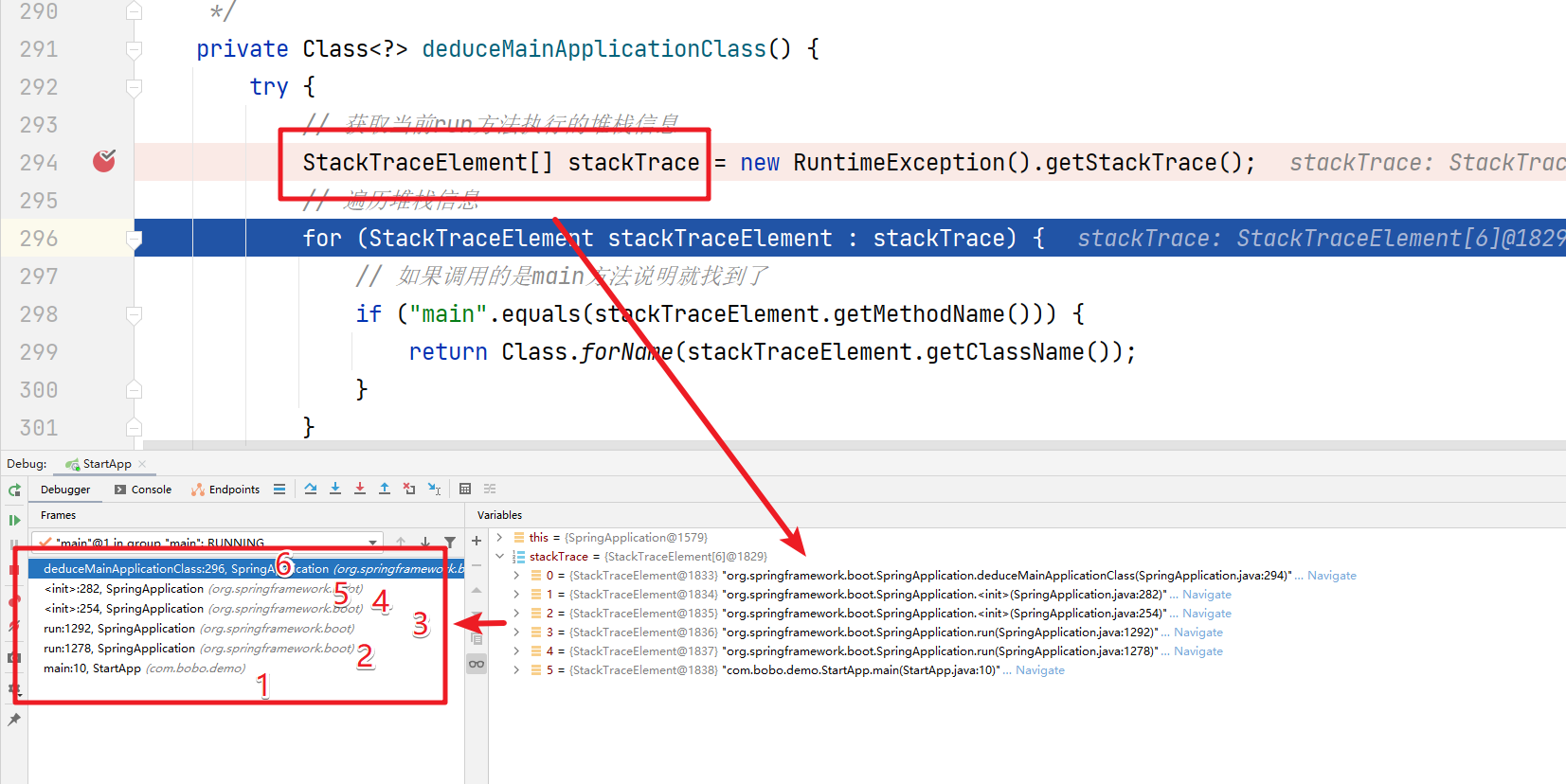Click the Run to Cursor icon
This screenshot has height=784, width=1566.
point(434,489)
